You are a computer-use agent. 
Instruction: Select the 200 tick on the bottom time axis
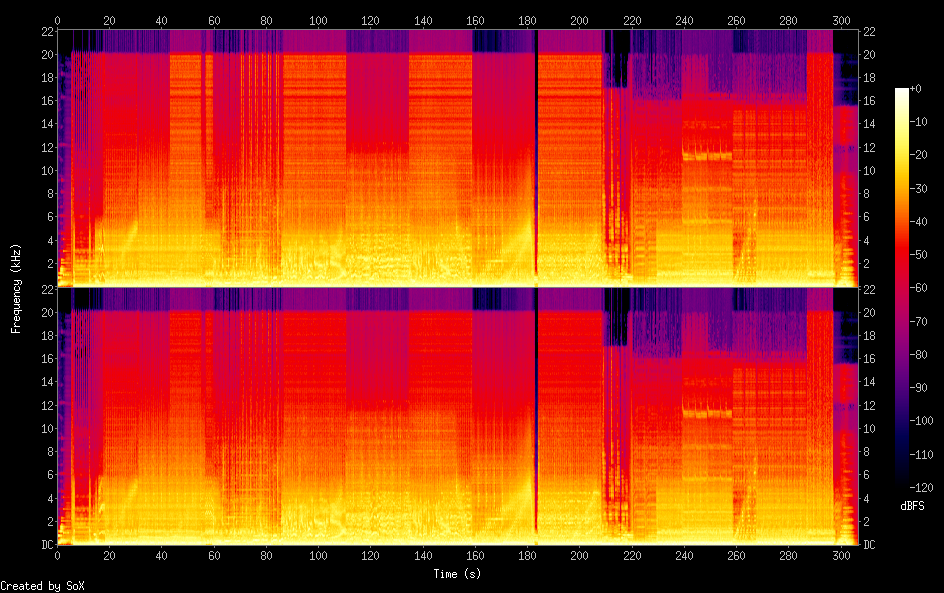tap(579, 556)
